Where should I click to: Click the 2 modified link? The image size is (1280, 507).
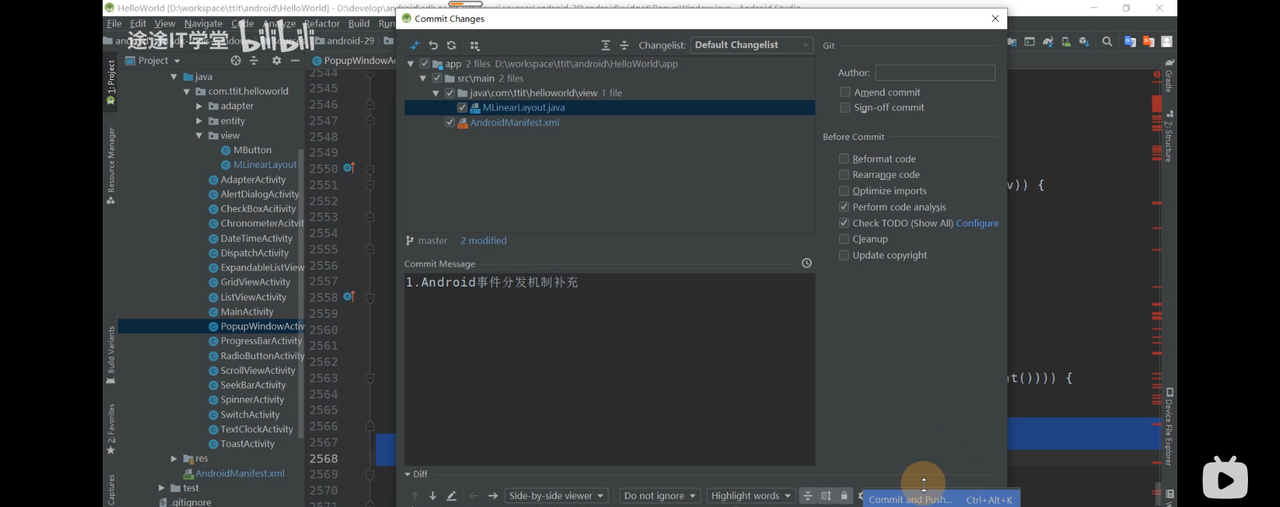[x=483, y=241]
